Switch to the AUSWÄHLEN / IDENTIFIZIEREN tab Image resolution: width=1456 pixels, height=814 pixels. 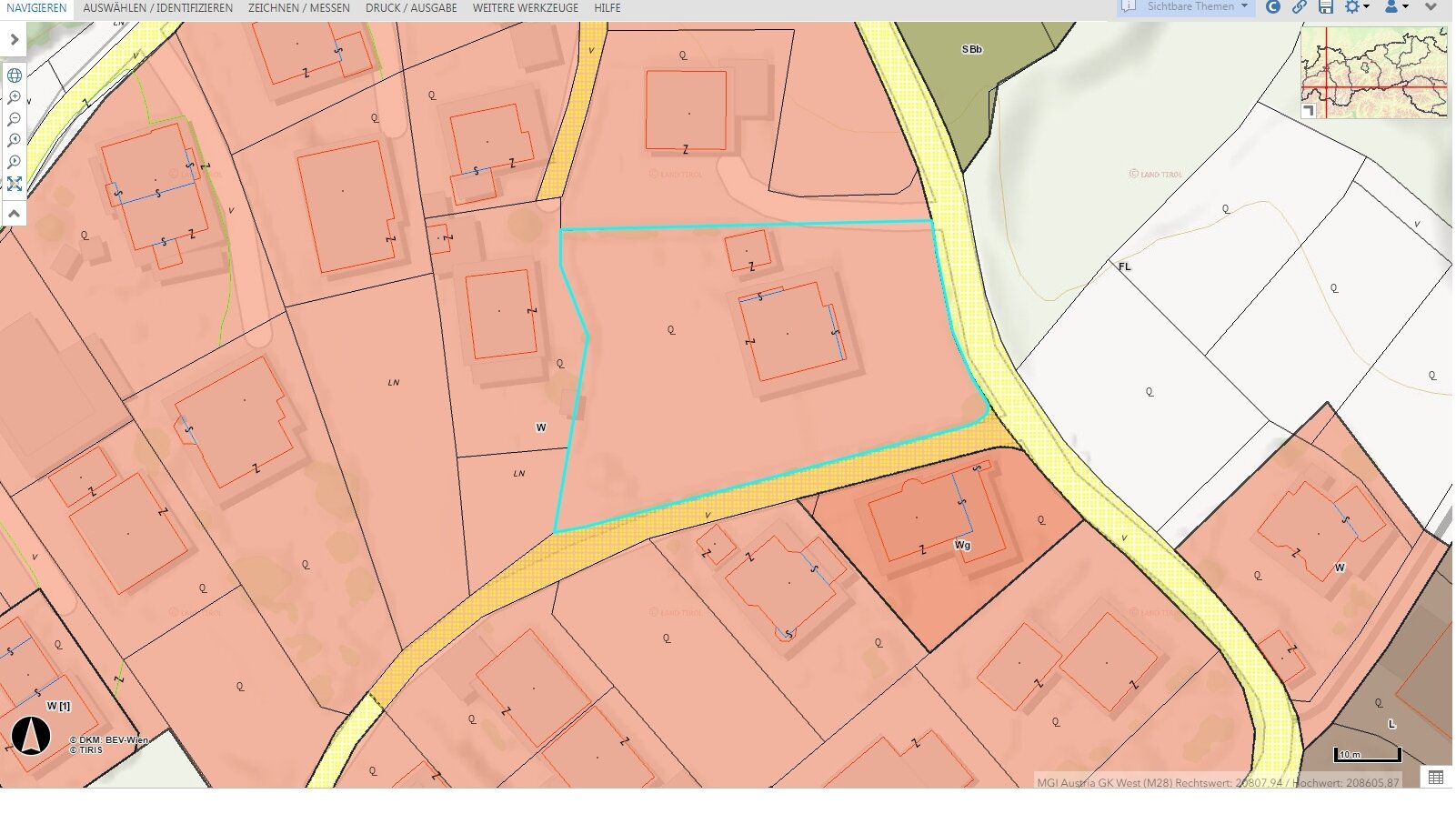tap(157, 8)
